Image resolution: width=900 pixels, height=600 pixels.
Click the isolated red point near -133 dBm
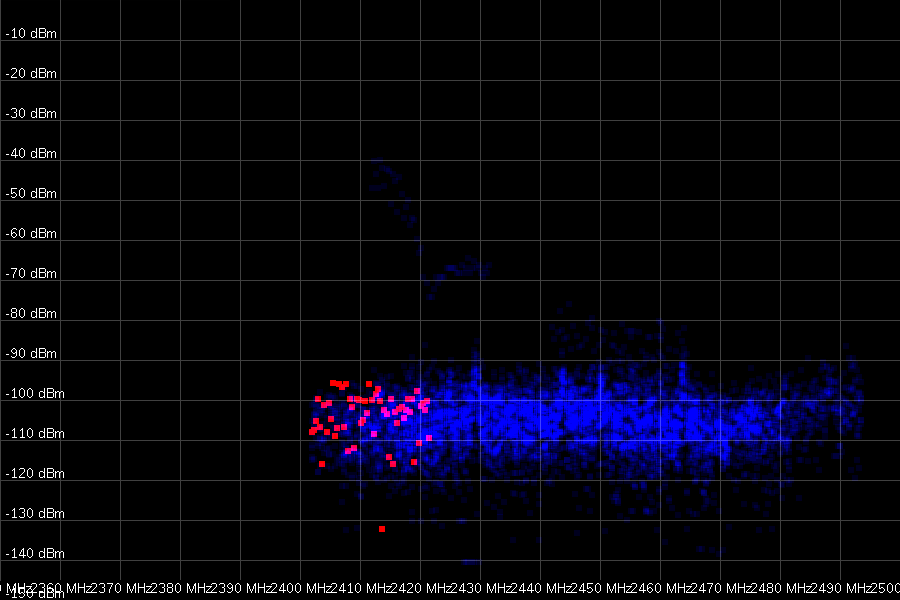coord(382,529)
